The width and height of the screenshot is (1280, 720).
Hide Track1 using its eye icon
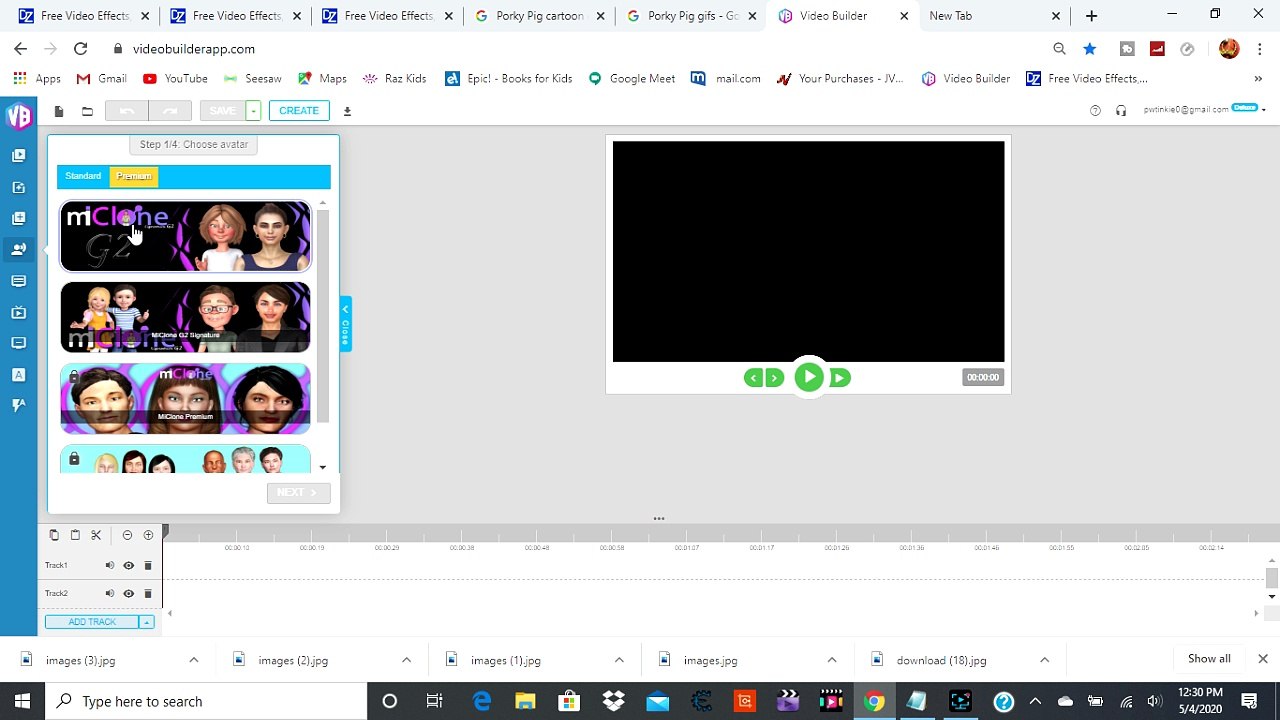click(128, 566)
